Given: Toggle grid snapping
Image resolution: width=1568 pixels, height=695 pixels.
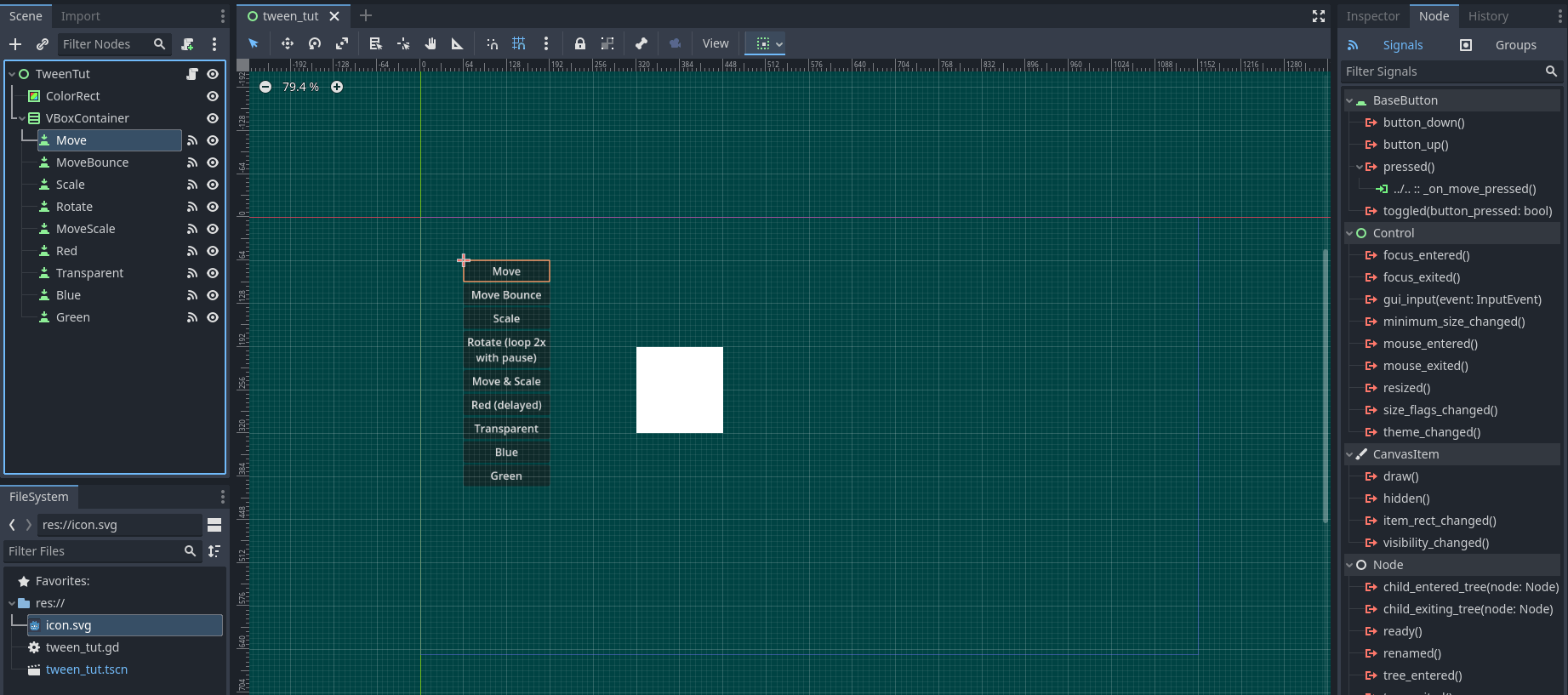Looking at the screenshot, I should coord(519,43).
